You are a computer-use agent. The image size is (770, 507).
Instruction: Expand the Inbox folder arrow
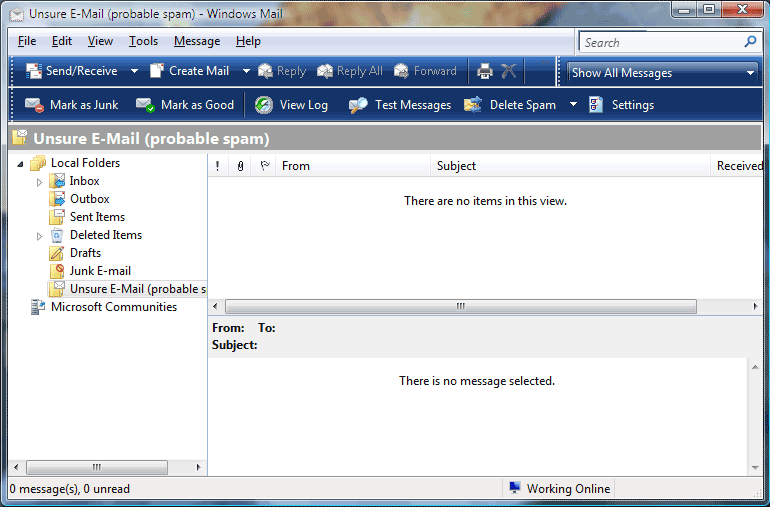[x=39, y=182]
